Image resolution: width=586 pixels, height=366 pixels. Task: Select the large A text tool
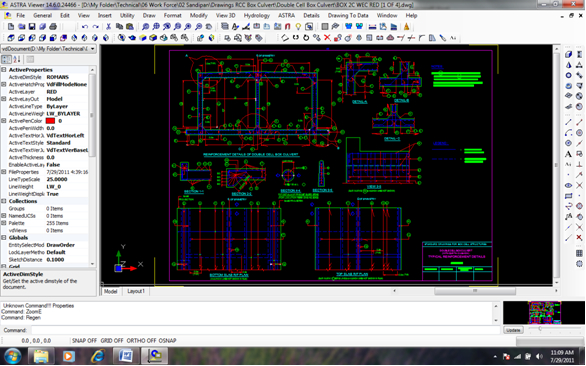pos(568,154)
